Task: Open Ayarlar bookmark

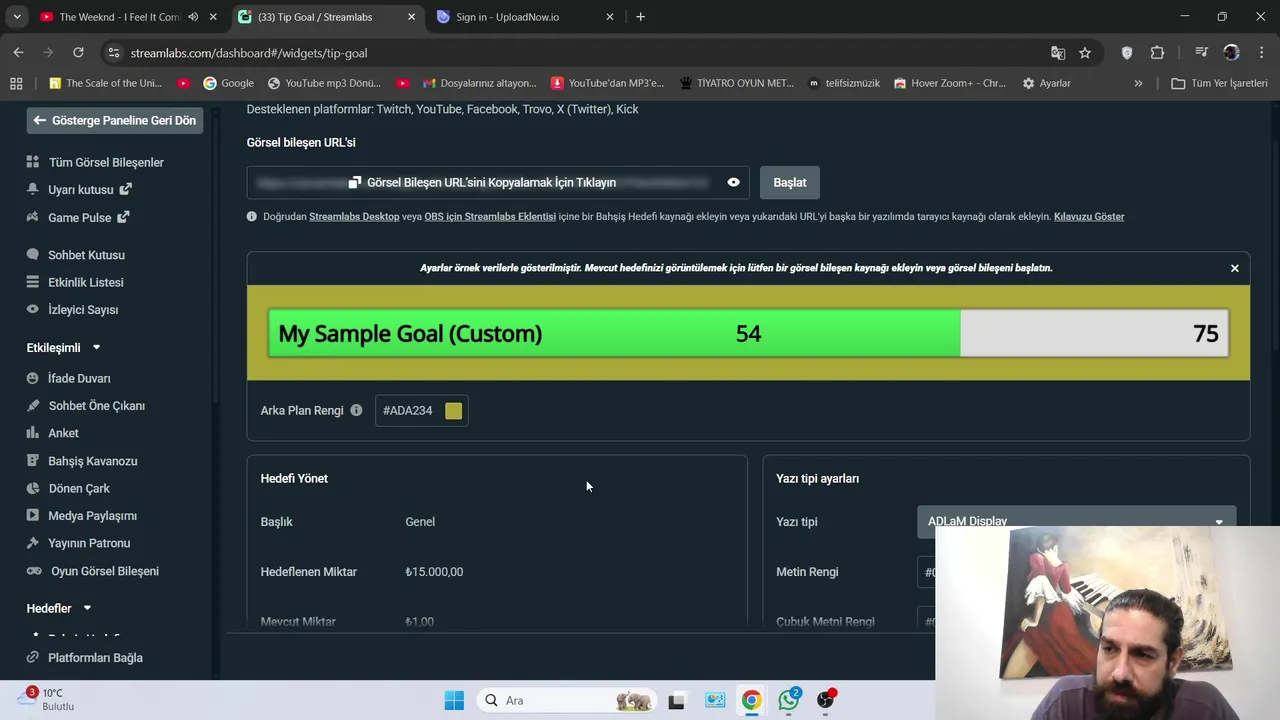Action: tap(1046, 83)
